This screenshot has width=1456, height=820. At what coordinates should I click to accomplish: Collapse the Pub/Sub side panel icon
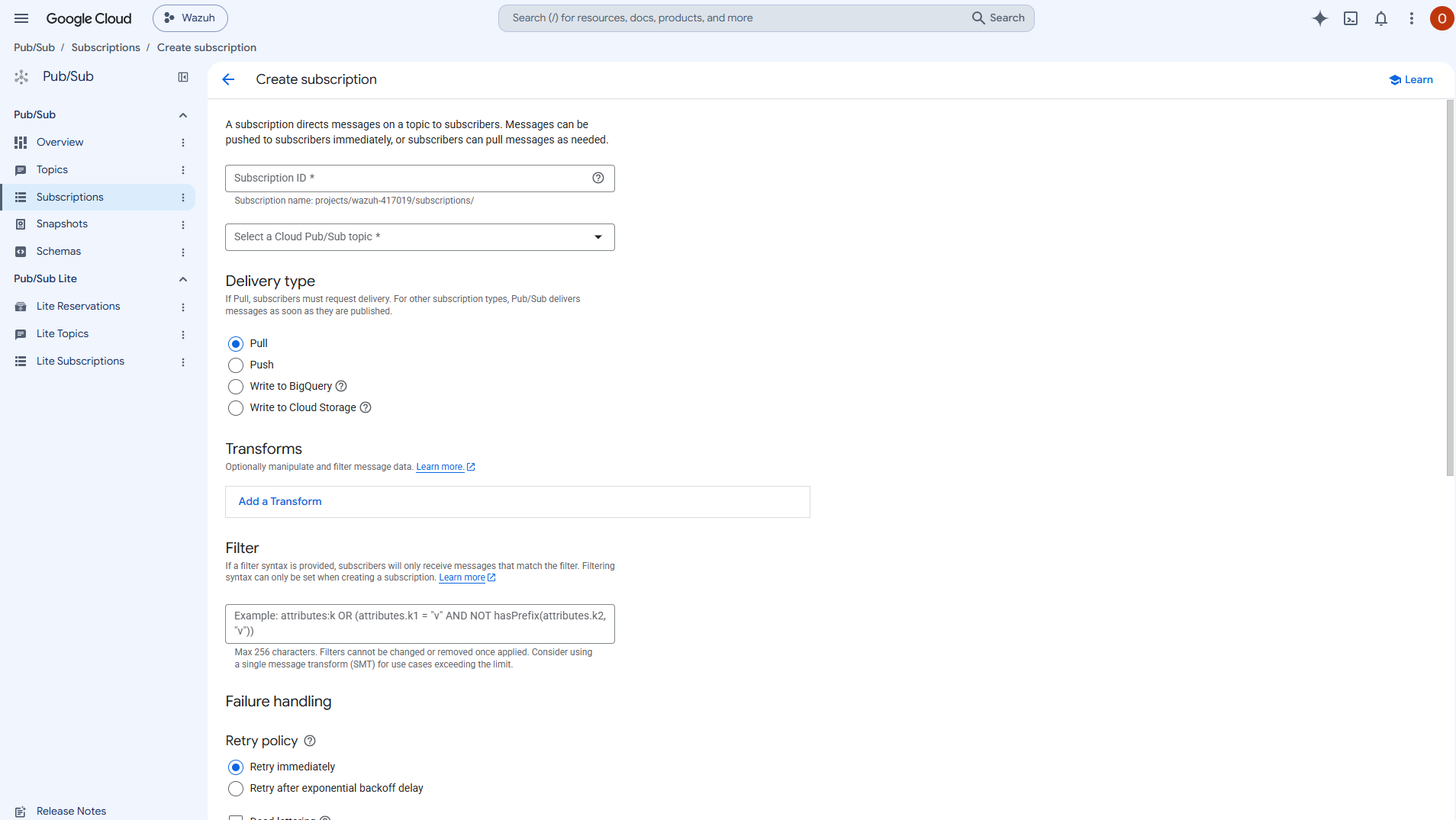click(x=183, y=77)
